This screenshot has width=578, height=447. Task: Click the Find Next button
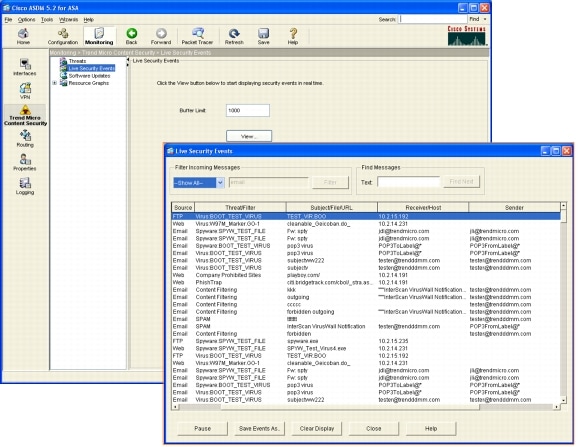pos(461,182)
